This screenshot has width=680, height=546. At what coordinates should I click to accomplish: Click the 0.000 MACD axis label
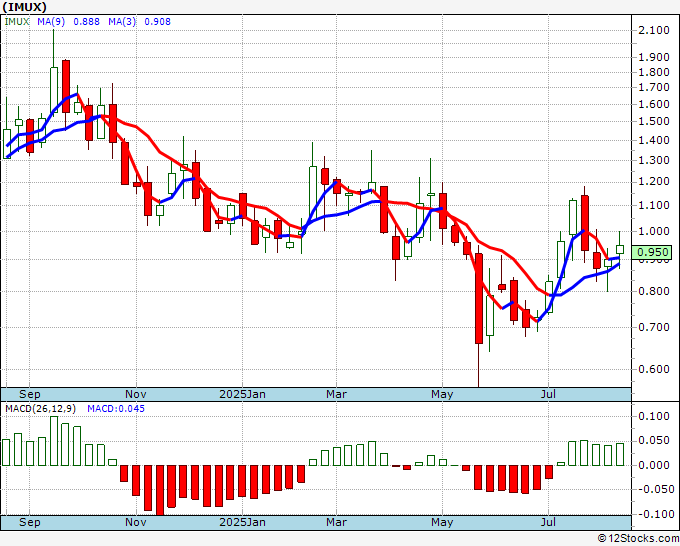(654, 465)
